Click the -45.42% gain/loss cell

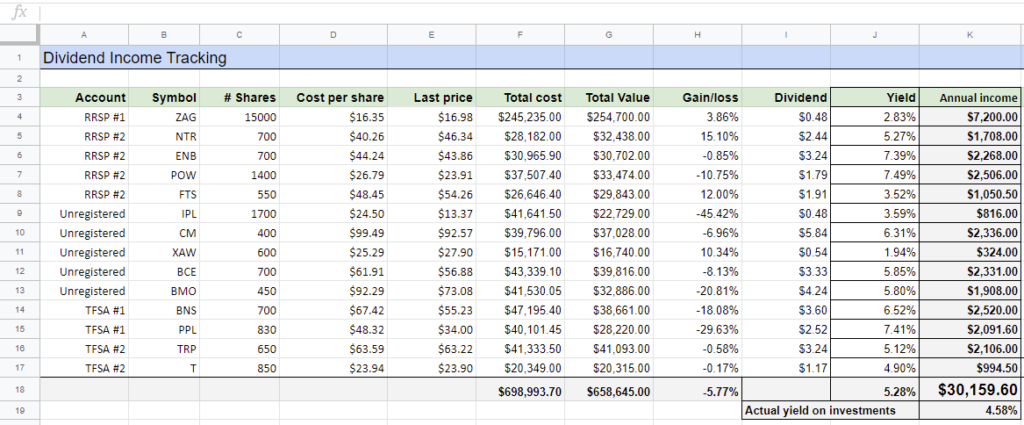(697, 213)
